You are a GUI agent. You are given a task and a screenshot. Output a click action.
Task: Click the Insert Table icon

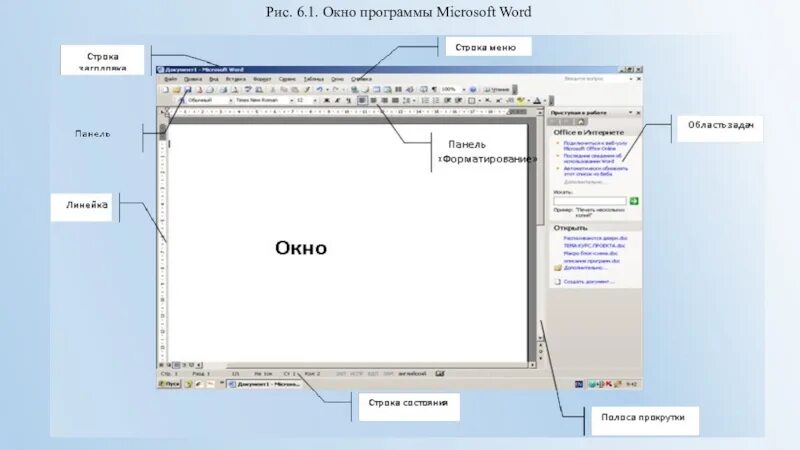377,90
